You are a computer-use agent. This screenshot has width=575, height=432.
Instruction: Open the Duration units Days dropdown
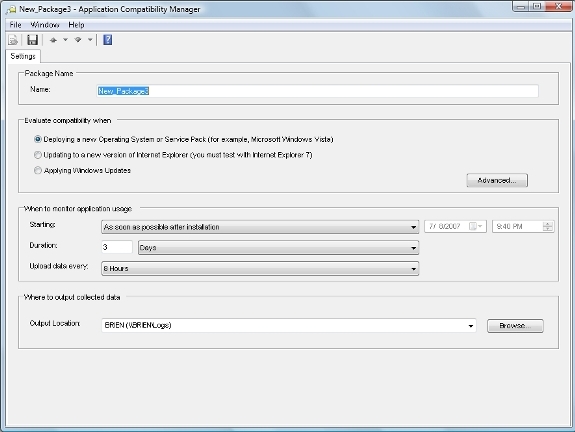click(x=278, y=248)
